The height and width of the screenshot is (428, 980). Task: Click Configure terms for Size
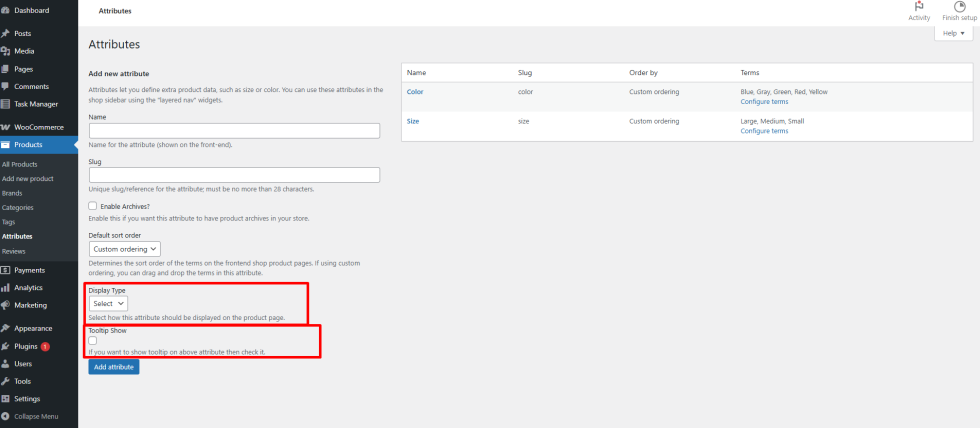[x=764, y=131]
